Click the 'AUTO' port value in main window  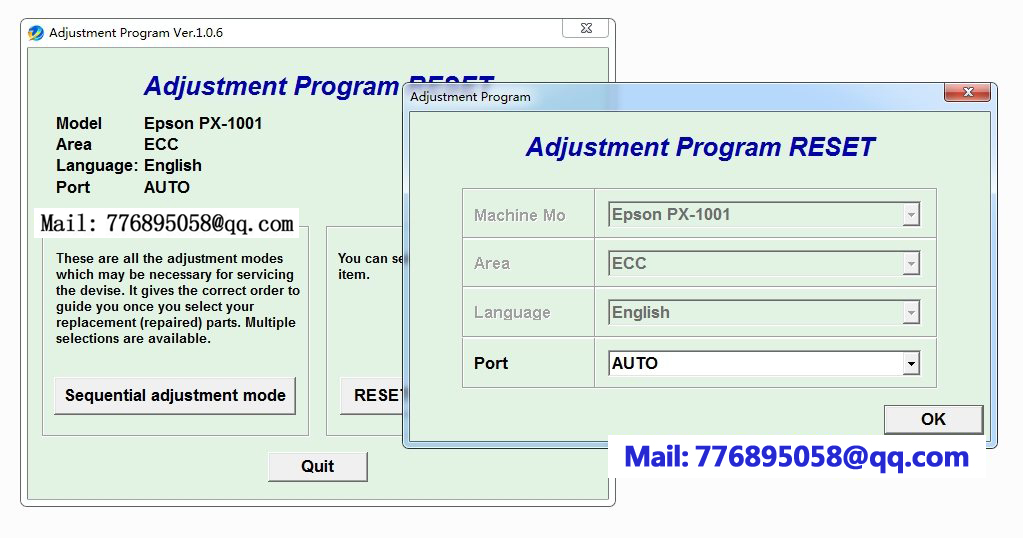[167, 187]
